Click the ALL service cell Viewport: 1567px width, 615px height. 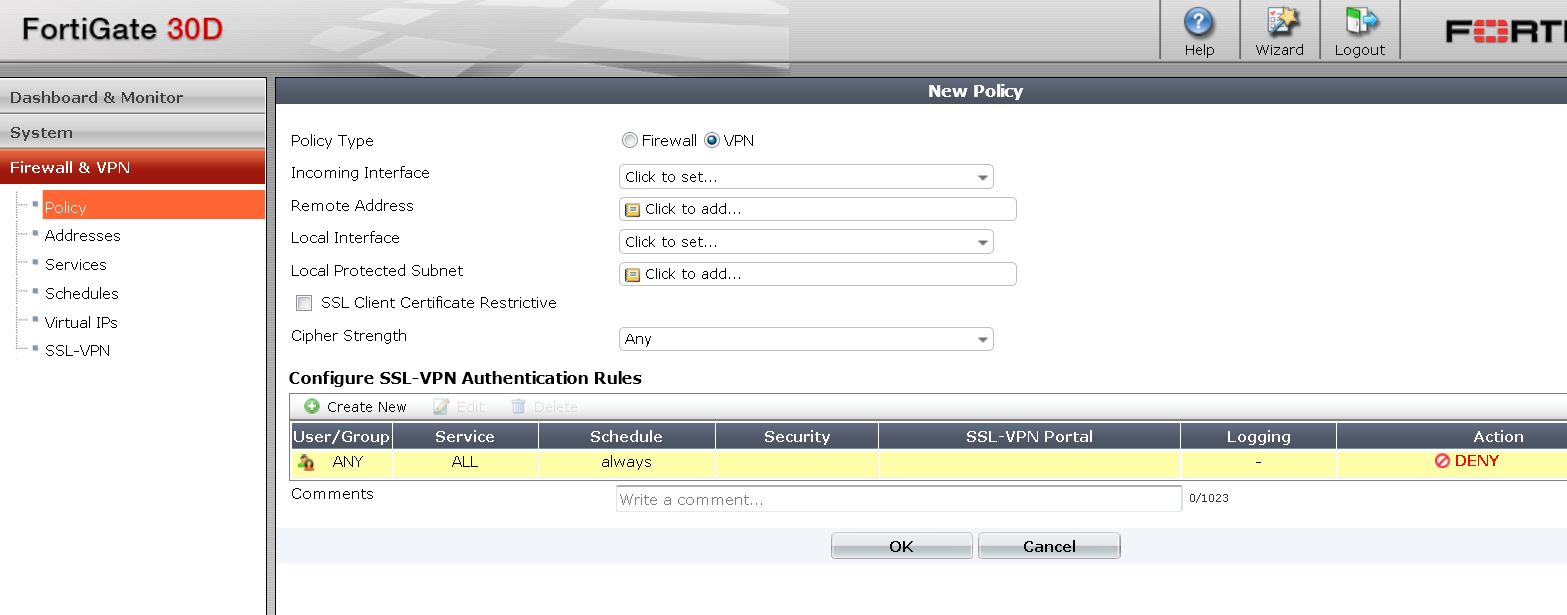click(465, 462)
